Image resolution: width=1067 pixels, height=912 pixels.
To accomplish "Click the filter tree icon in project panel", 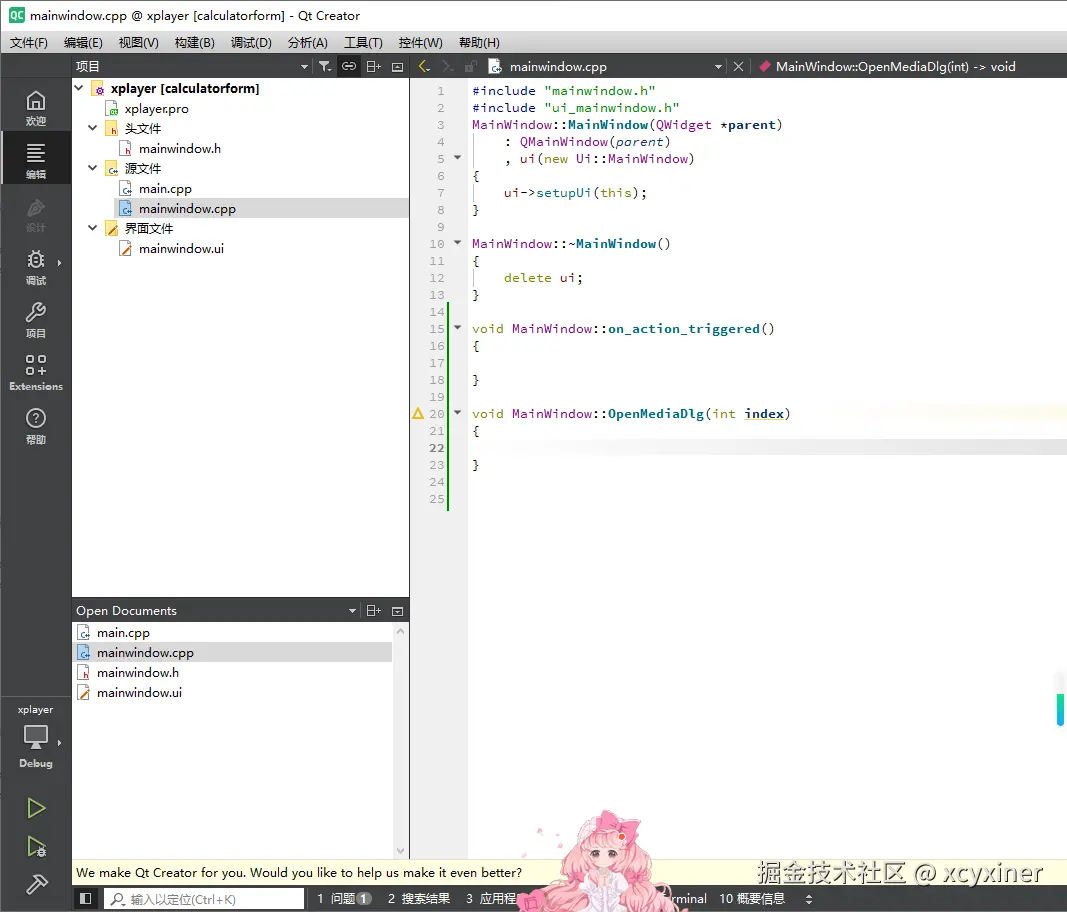I will pos(325,67).
